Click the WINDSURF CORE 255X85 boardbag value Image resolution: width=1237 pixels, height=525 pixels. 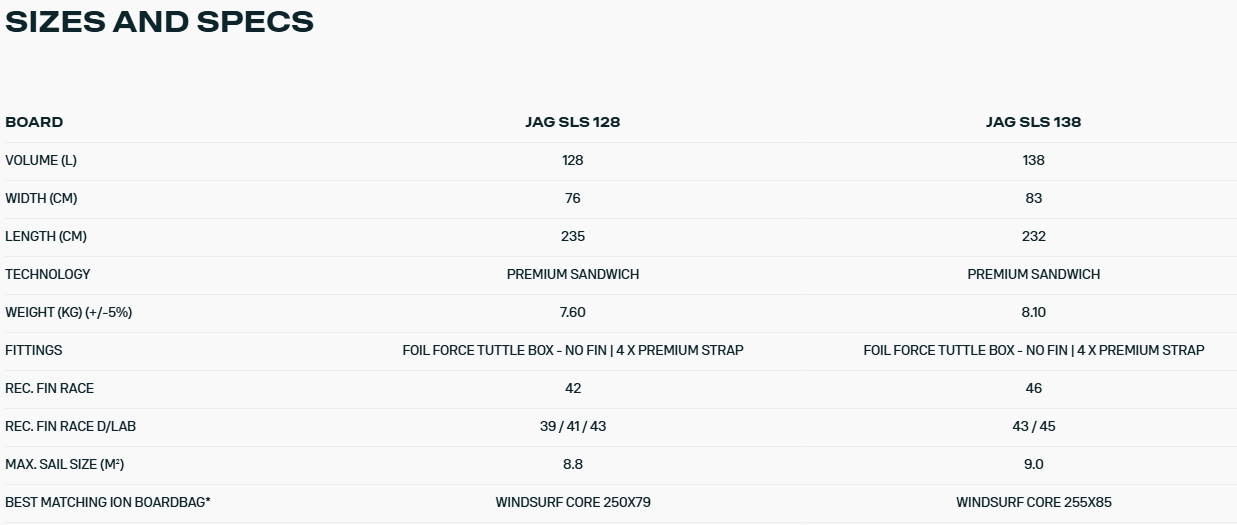point(1033,502)
